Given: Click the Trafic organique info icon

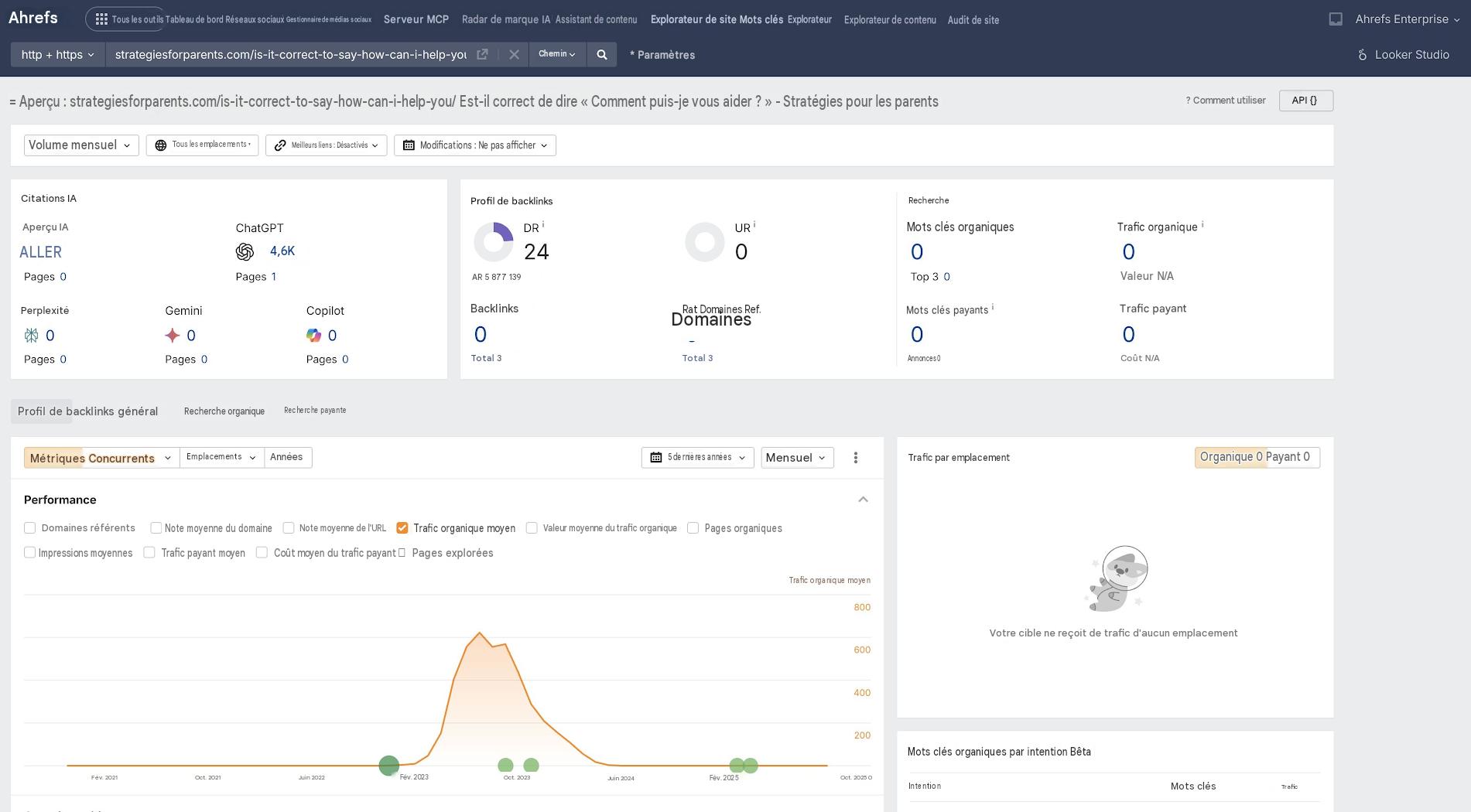Looking at the screenshot, I should coord(1202,224).
